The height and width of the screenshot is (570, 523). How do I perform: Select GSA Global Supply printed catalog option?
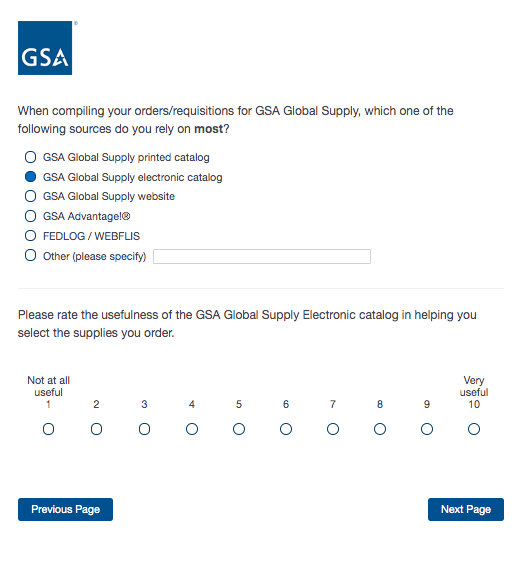31,157
